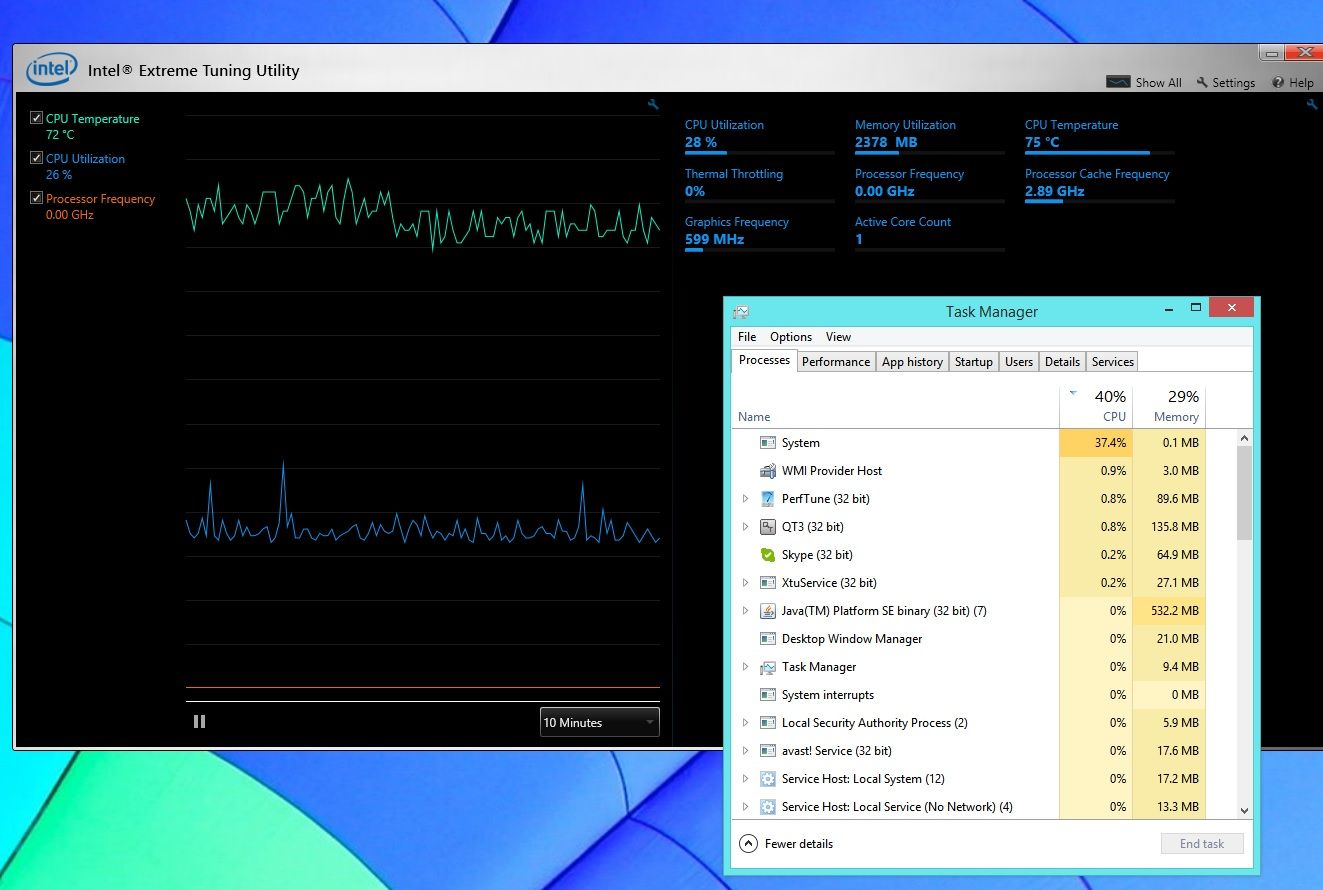Click WMI Provider Host icon

coord(768,470)
